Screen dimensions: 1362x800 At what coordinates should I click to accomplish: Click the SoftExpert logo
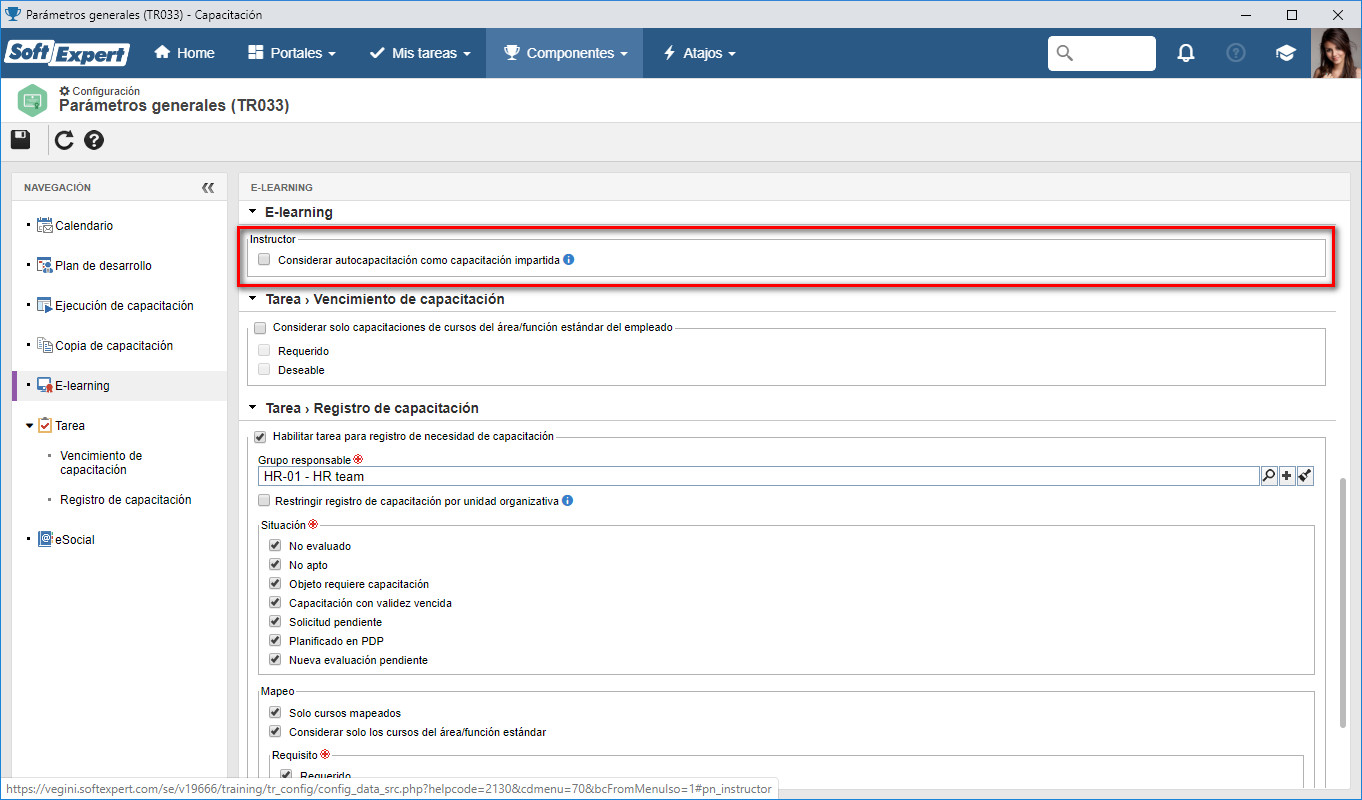click(68, 53)
